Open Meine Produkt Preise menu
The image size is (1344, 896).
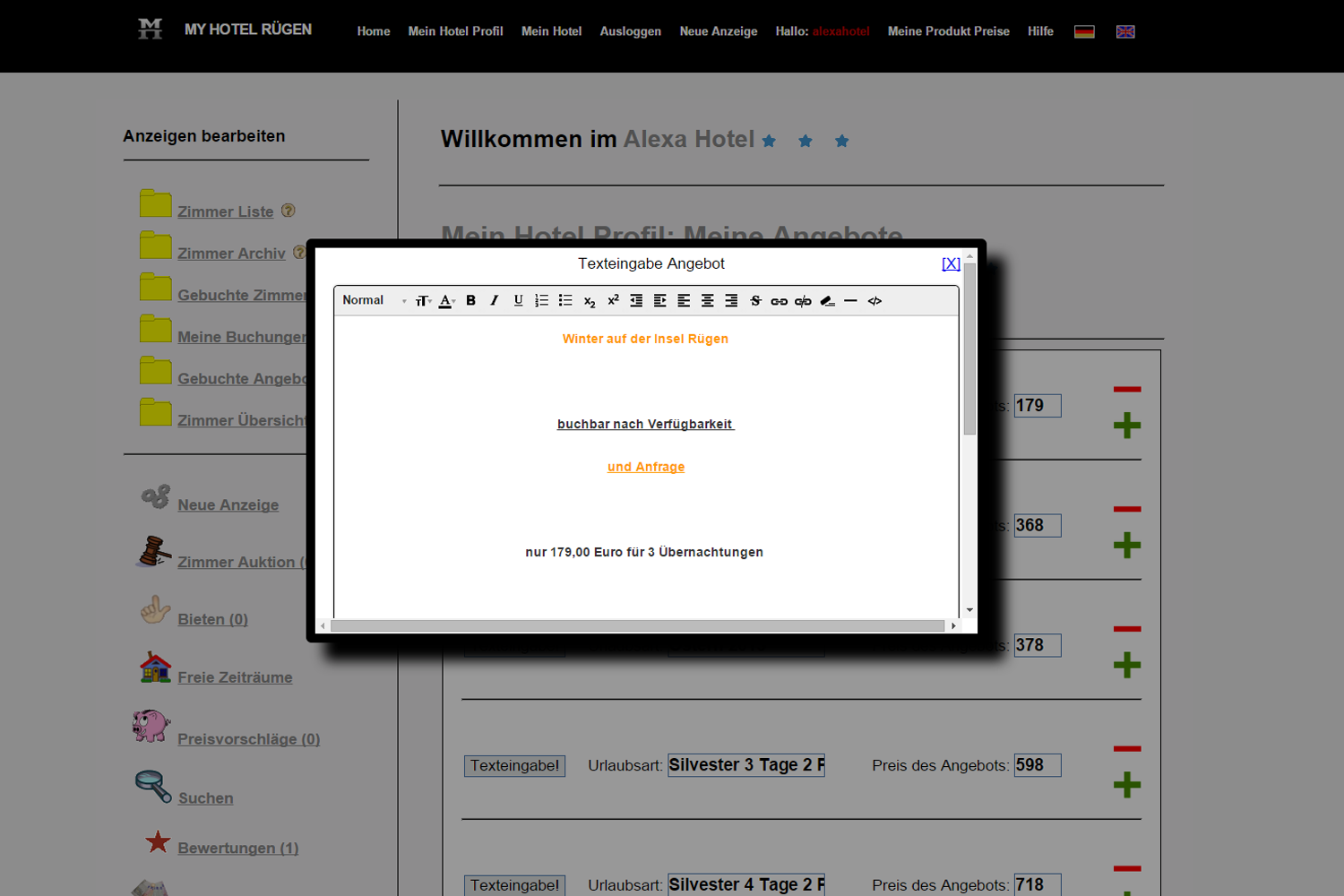(x=949, y=31)
